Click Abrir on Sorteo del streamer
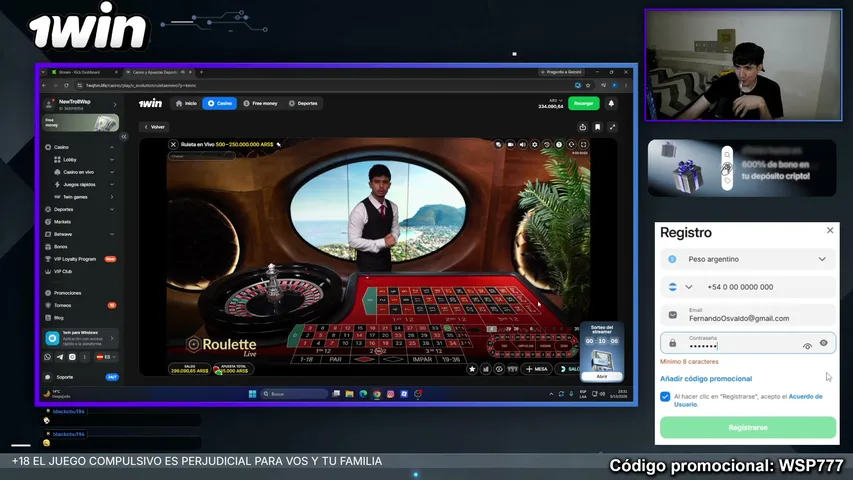The image size is (853, 480). (602, 376)
